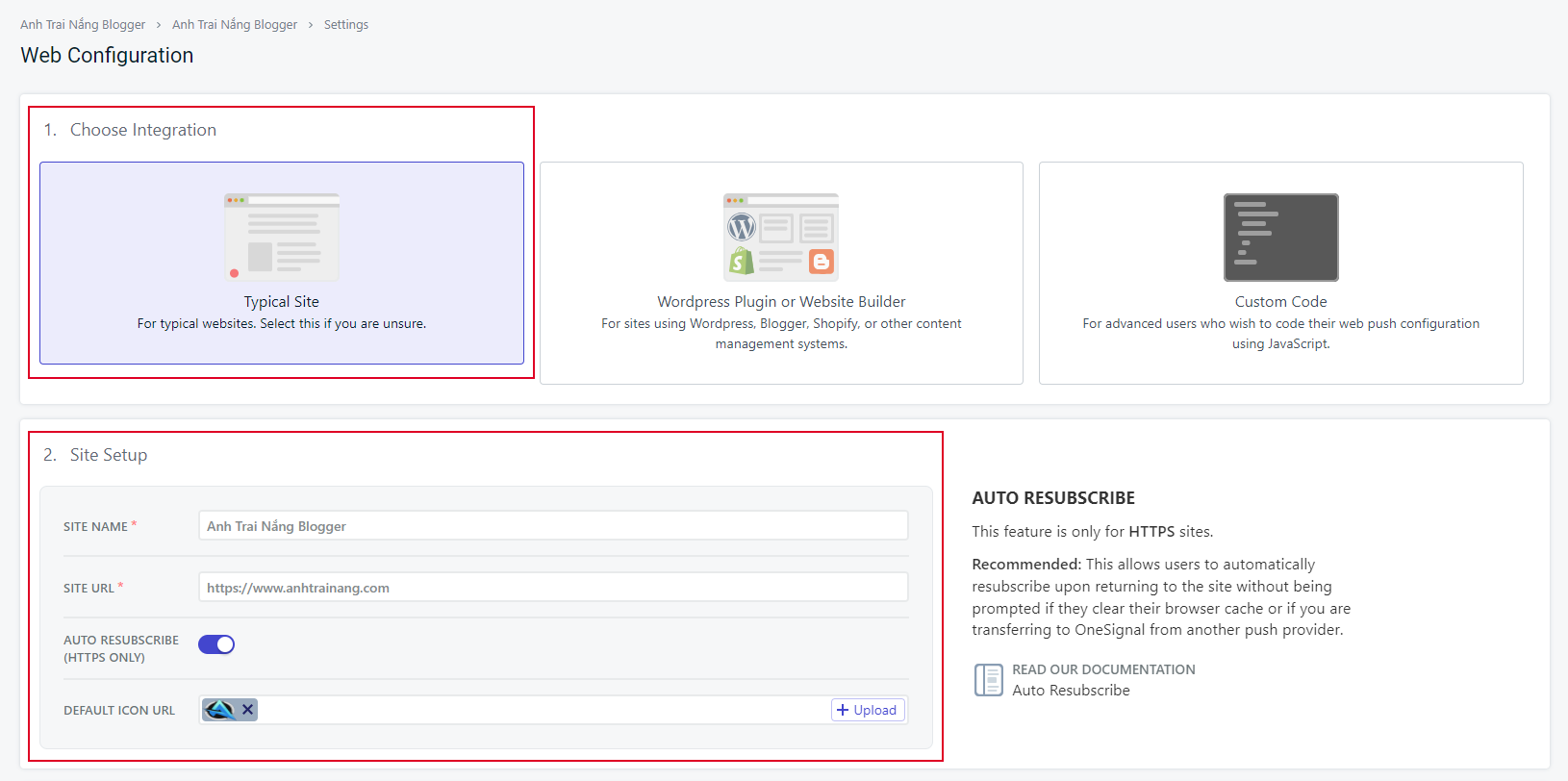Click the Site Setup section heading
This screenshot has width=1568, height=781.
(x=109, y=455)
